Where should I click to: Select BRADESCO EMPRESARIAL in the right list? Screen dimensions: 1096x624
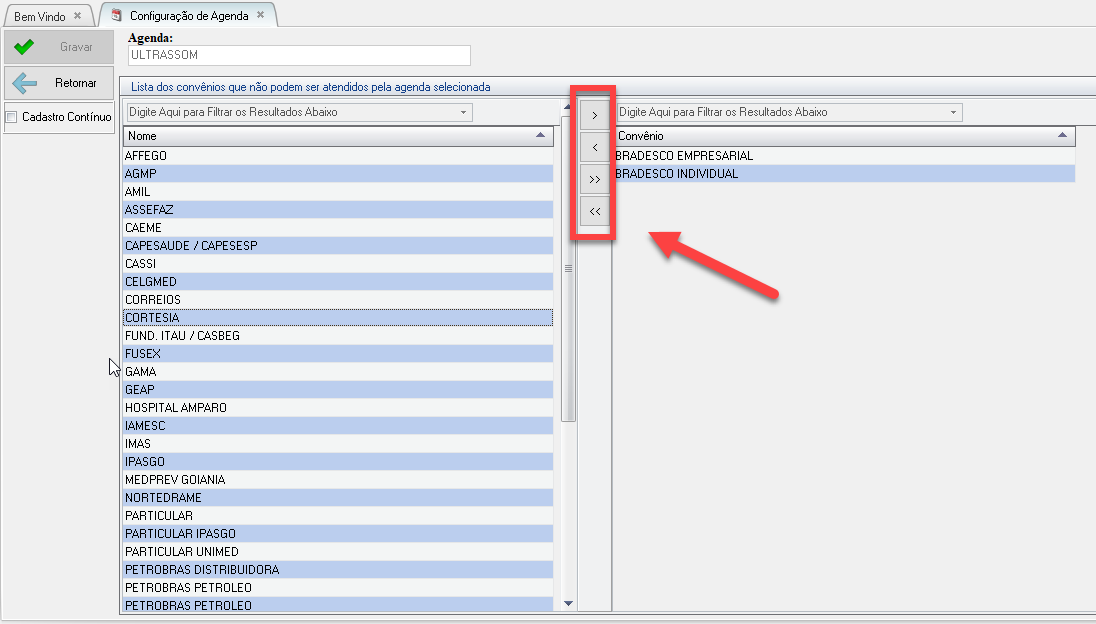(x=686, y=156)
